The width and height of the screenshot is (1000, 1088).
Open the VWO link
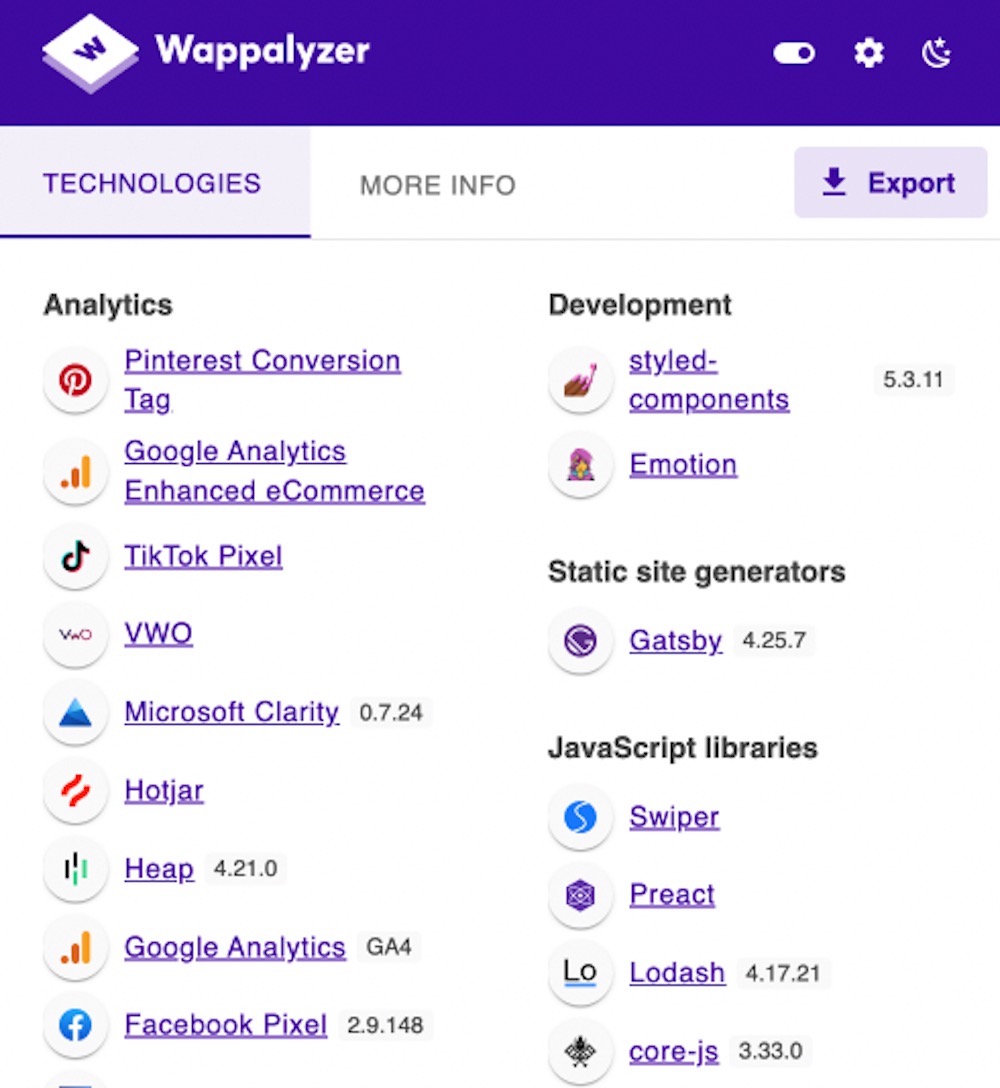(158, 634)
